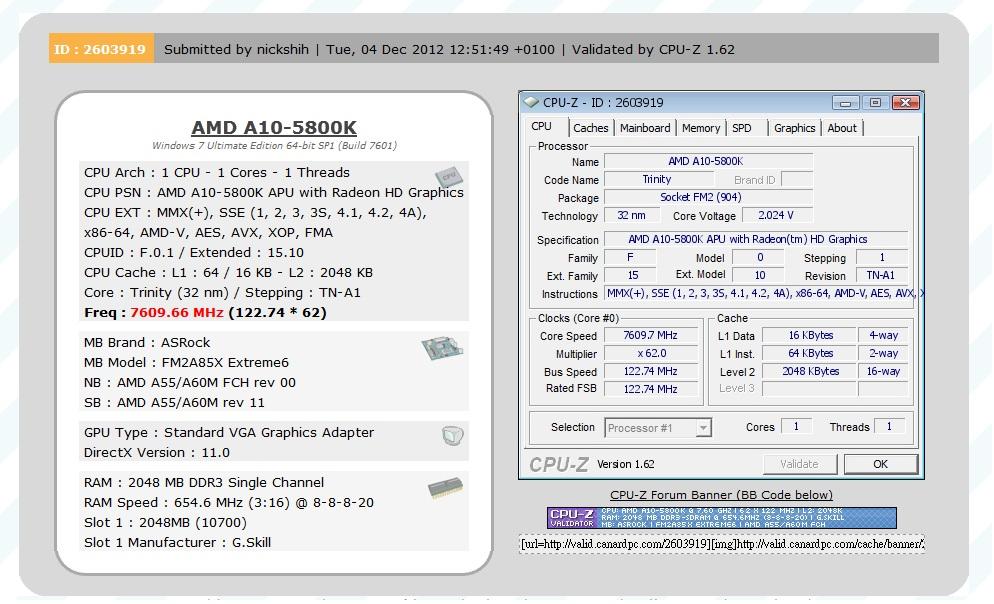Click the Technology value 32 nm
This screenshot has height=604, width=994.
631,215
